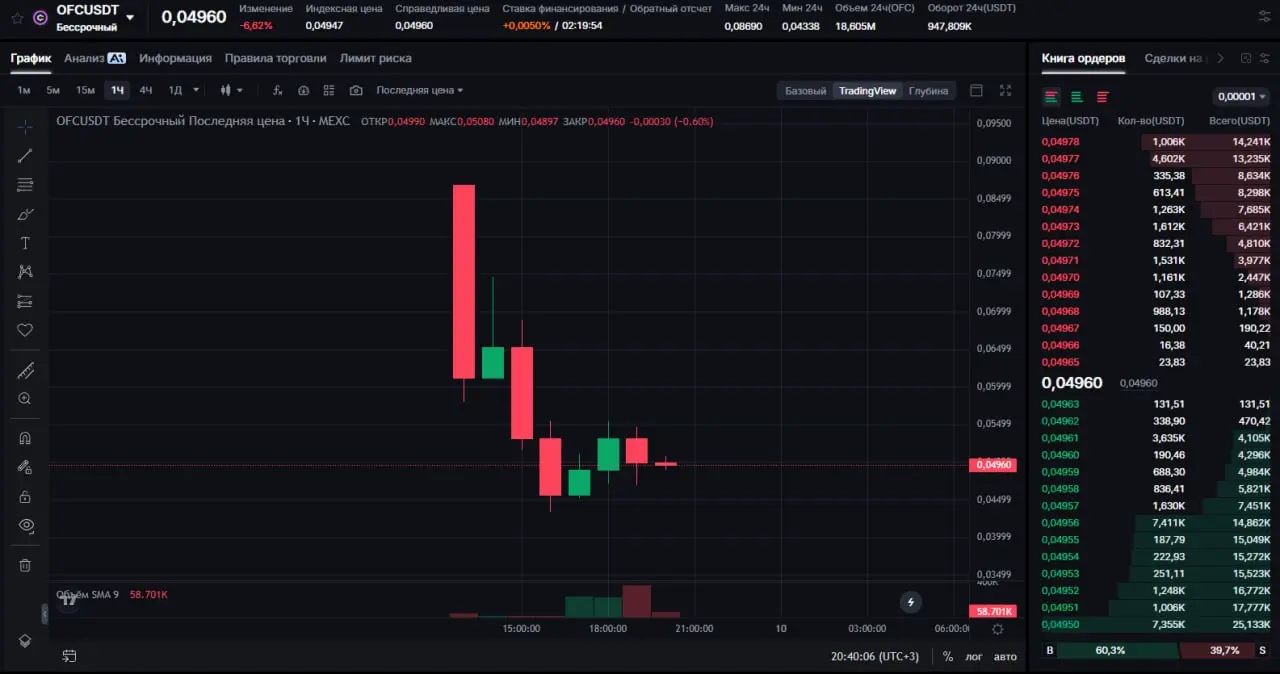1280x674 pixels.
Task: Show only asks (red) in order book
Action: click(1102, 97)
